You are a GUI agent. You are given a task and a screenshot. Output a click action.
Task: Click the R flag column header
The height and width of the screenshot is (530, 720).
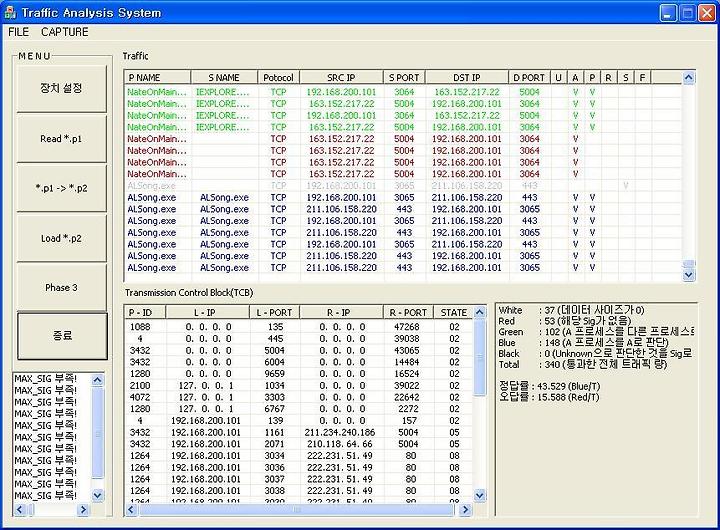[x=609, y=78]
